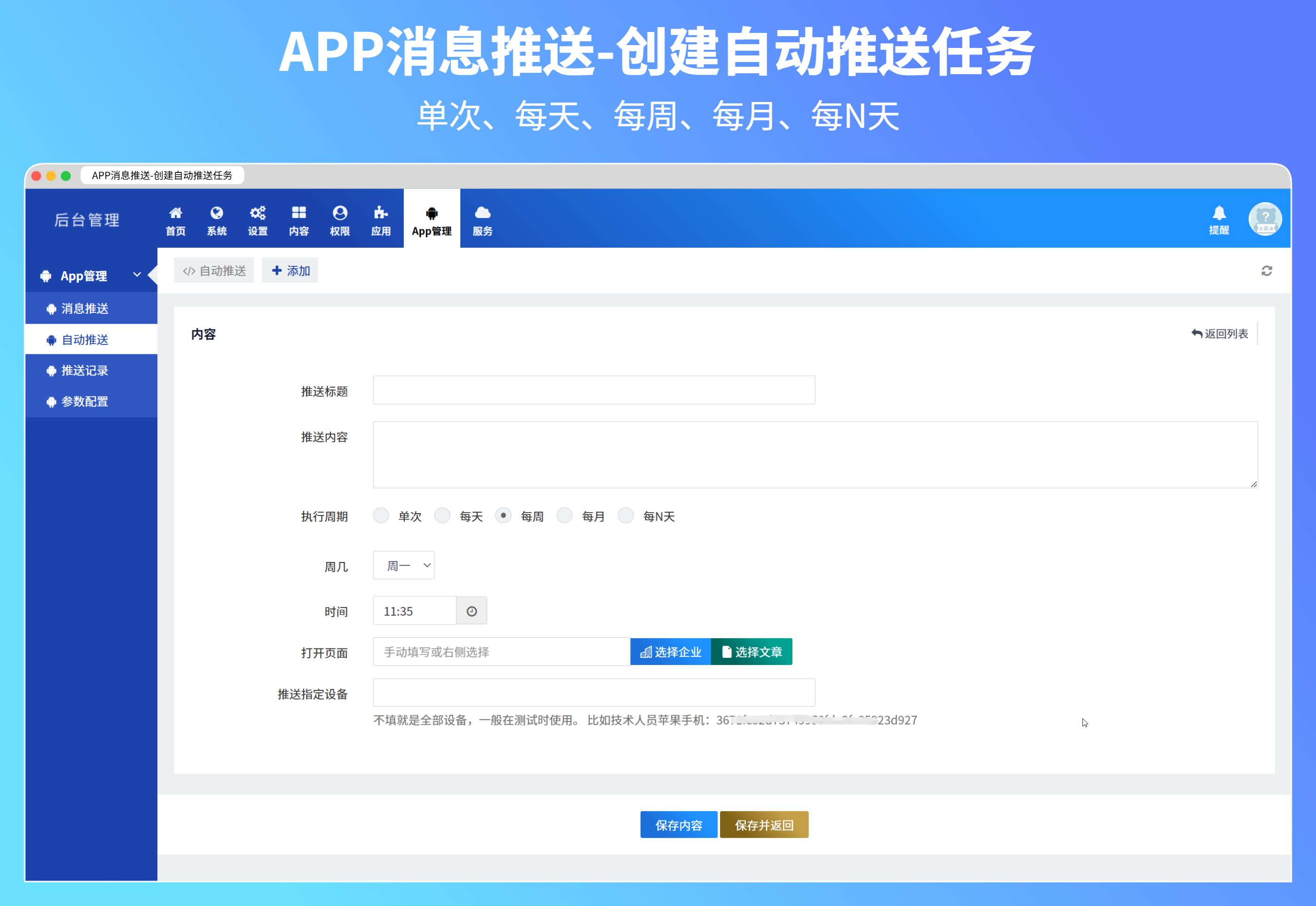Select the 单次 execution cycle option
Screen dimensions: 1316x906
381,515
